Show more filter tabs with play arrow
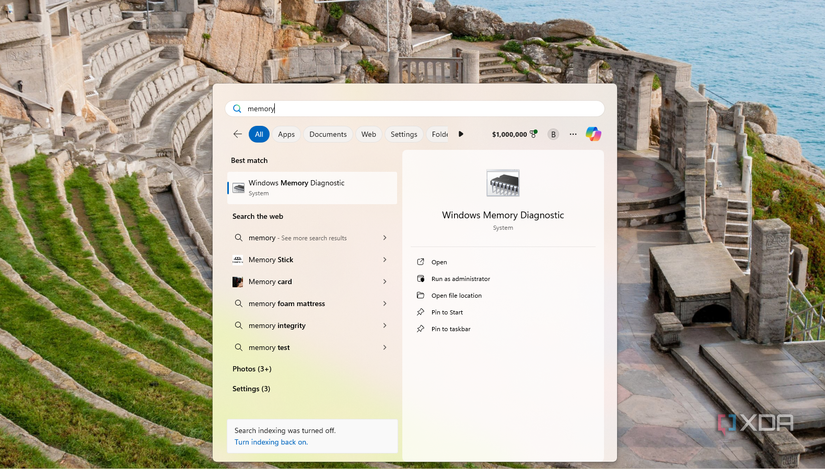Screen dimensions: 825x469 [x=461, y=134]
